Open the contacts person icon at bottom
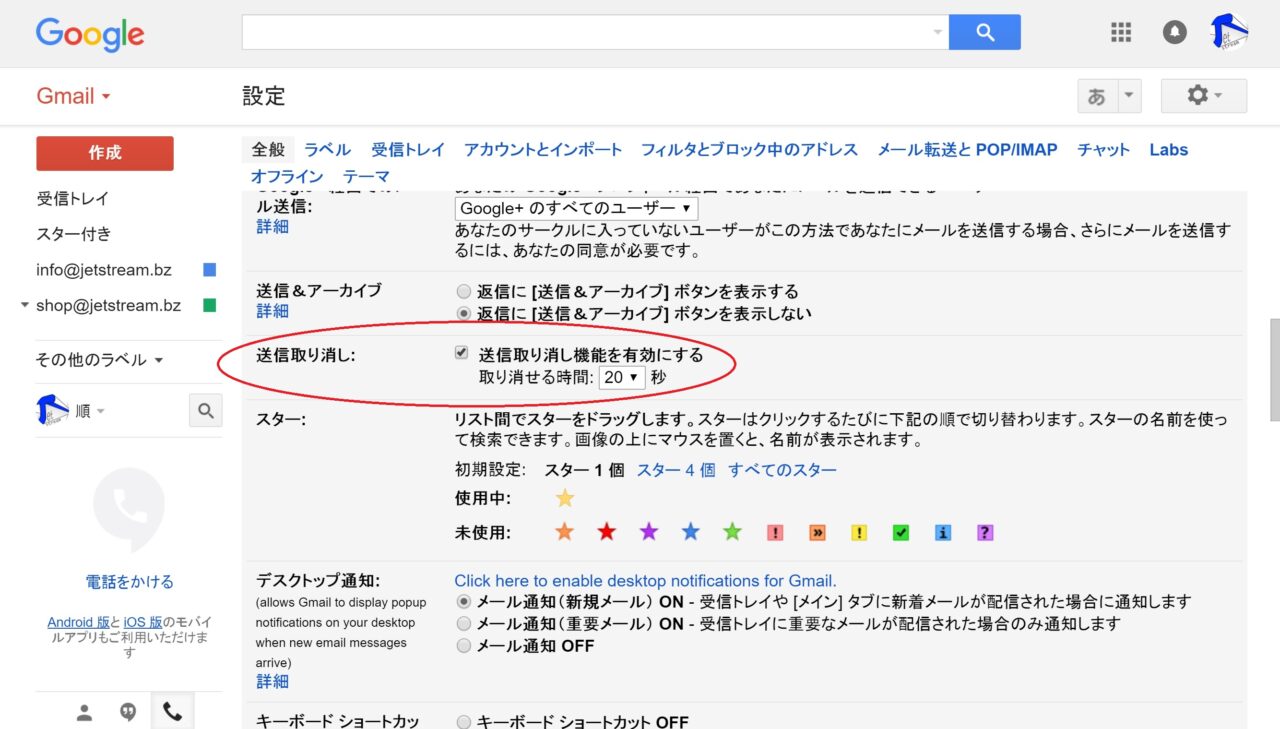Image resolution: width=1280 pixels, height=729 pixels. (85, 712)
